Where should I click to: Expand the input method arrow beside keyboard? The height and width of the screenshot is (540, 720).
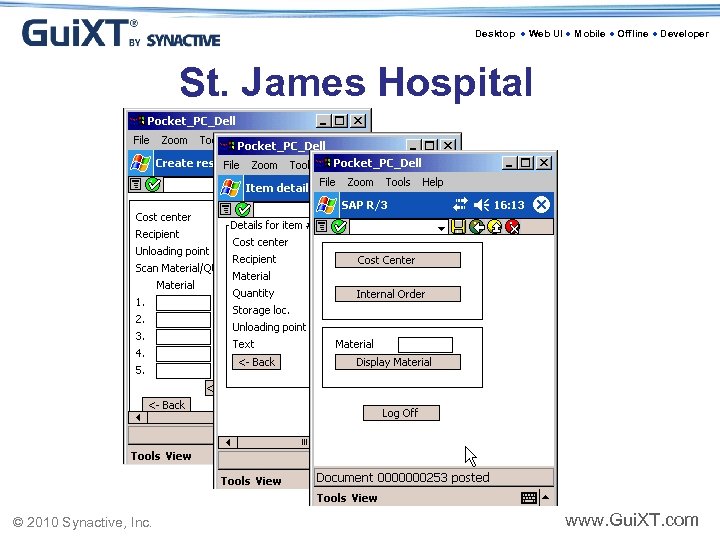click(546, 497)
